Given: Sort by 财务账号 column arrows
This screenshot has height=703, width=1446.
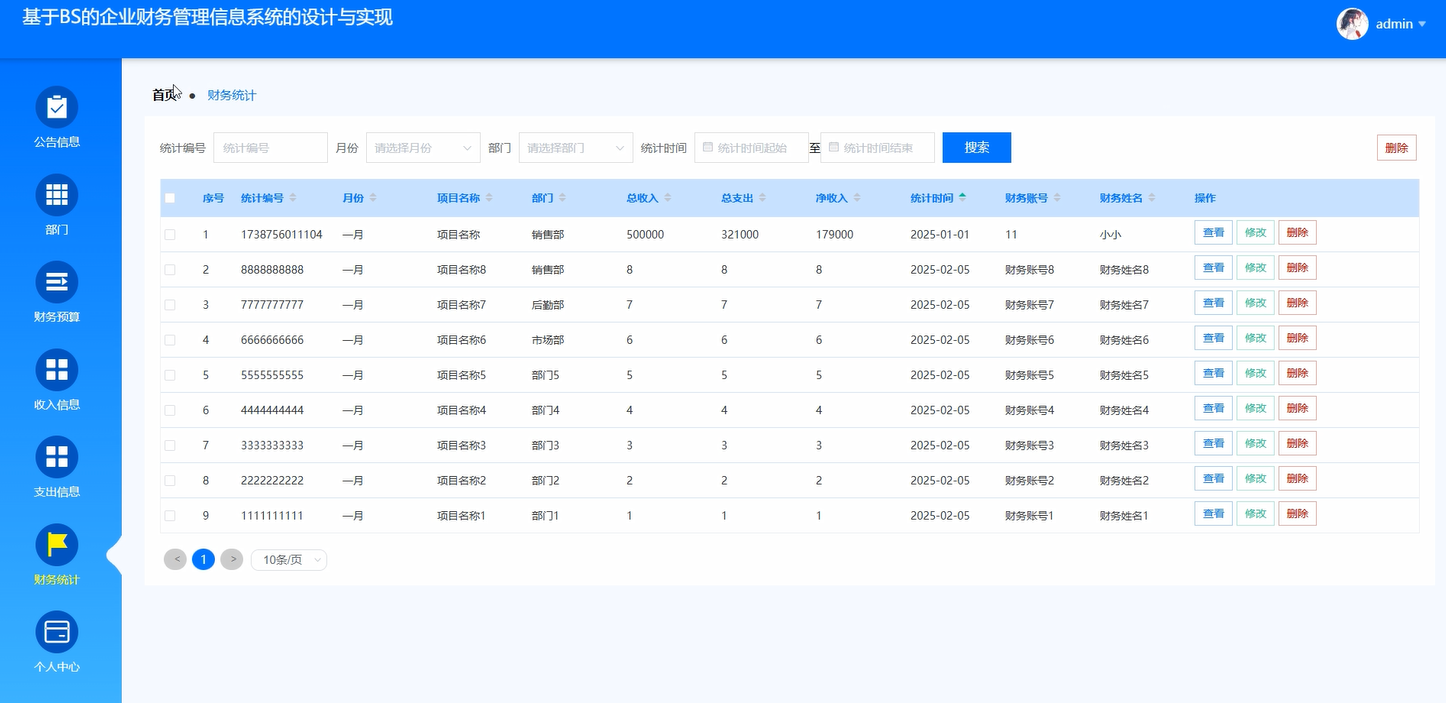Looking at the screenshot, I should [1057, 198].
